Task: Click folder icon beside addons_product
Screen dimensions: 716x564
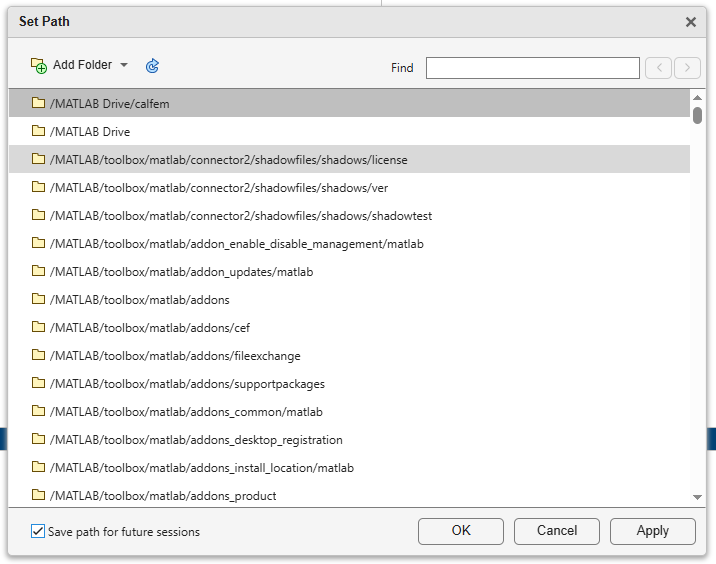Action: click(38, 495)
